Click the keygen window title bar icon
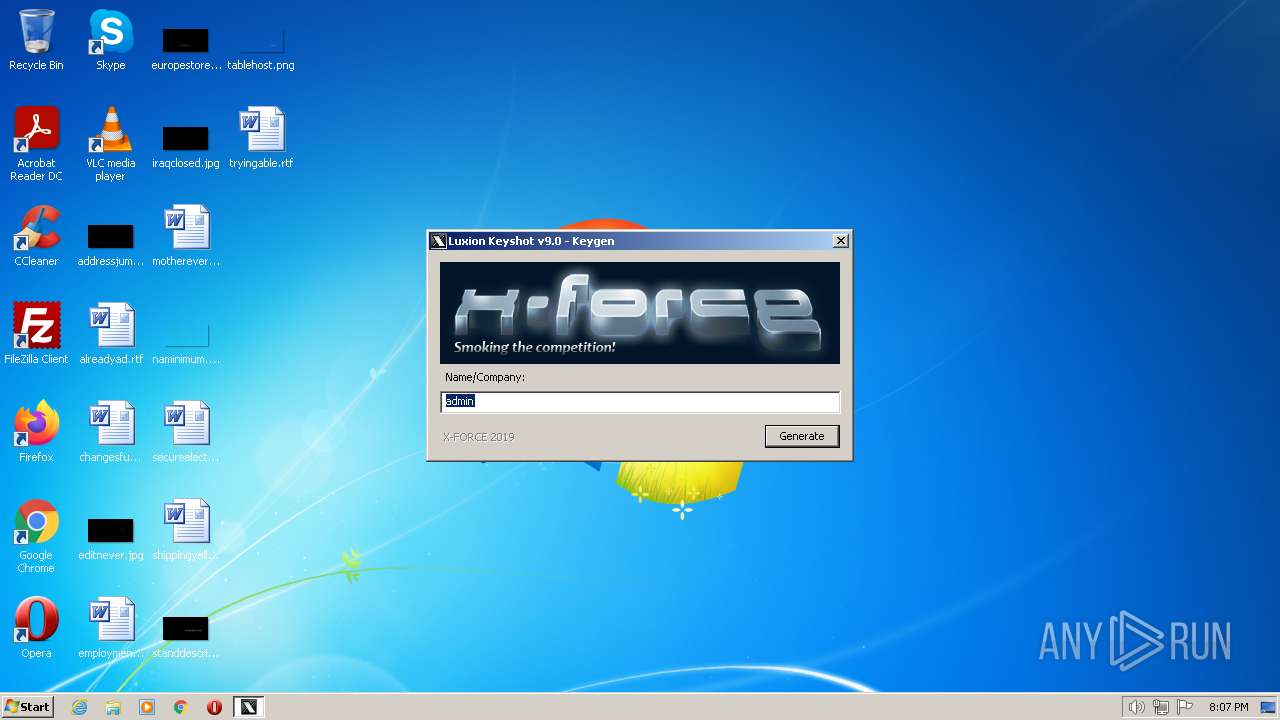Viewport: 1280px width, 720px height. pyautogui.click(x=438, y=240)
